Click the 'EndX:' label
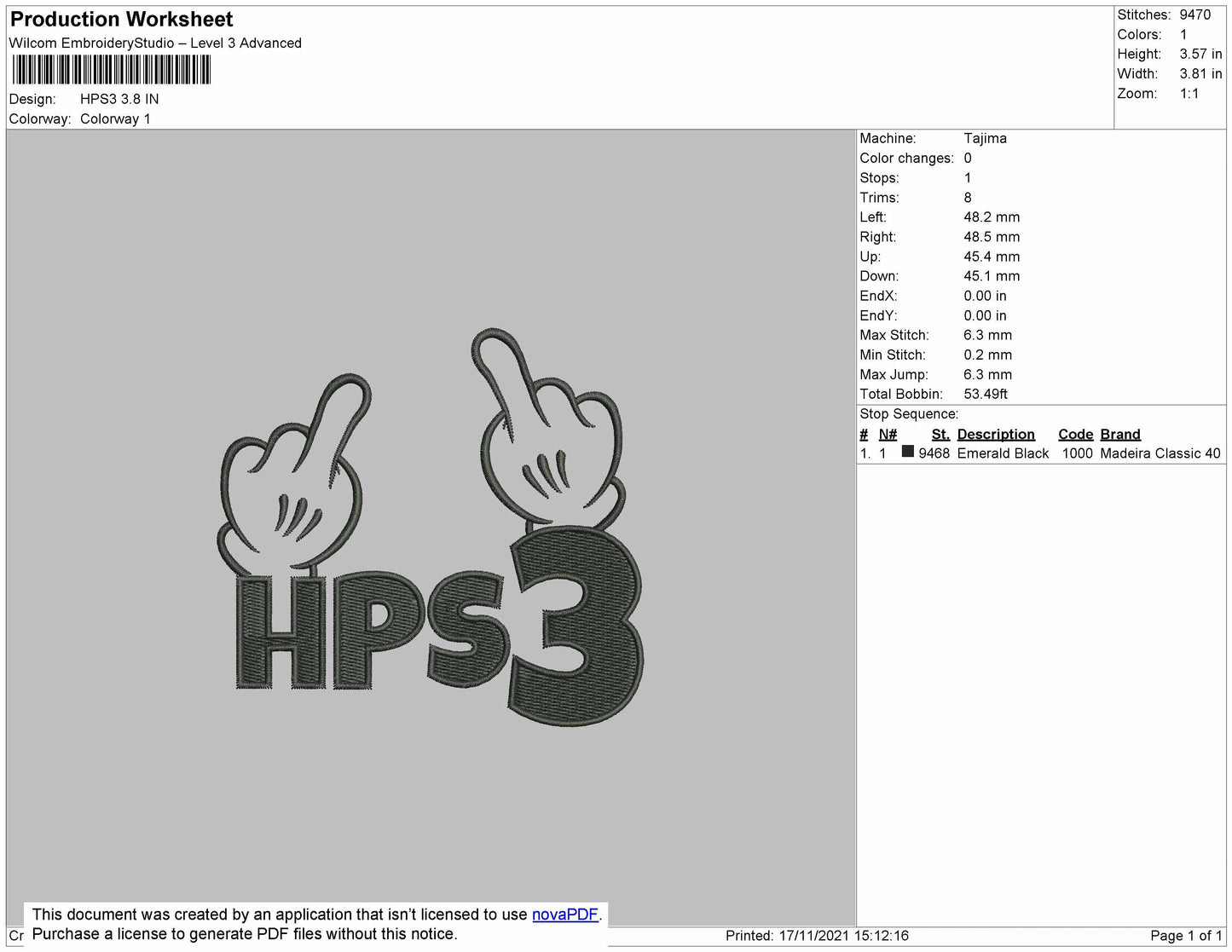The width and height of the screenshot is (1232, 952). (x=877, y=296)
